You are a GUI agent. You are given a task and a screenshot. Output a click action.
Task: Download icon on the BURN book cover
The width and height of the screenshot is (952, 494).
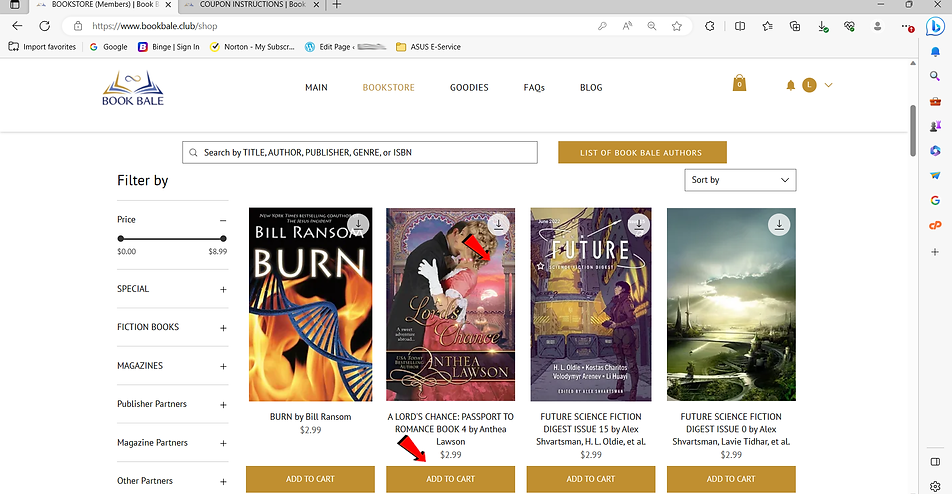coord(358,225)
